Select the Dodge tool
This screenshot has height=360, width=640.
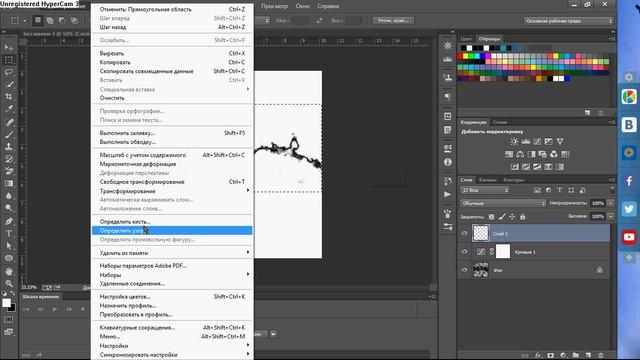(x=9, y=208)
